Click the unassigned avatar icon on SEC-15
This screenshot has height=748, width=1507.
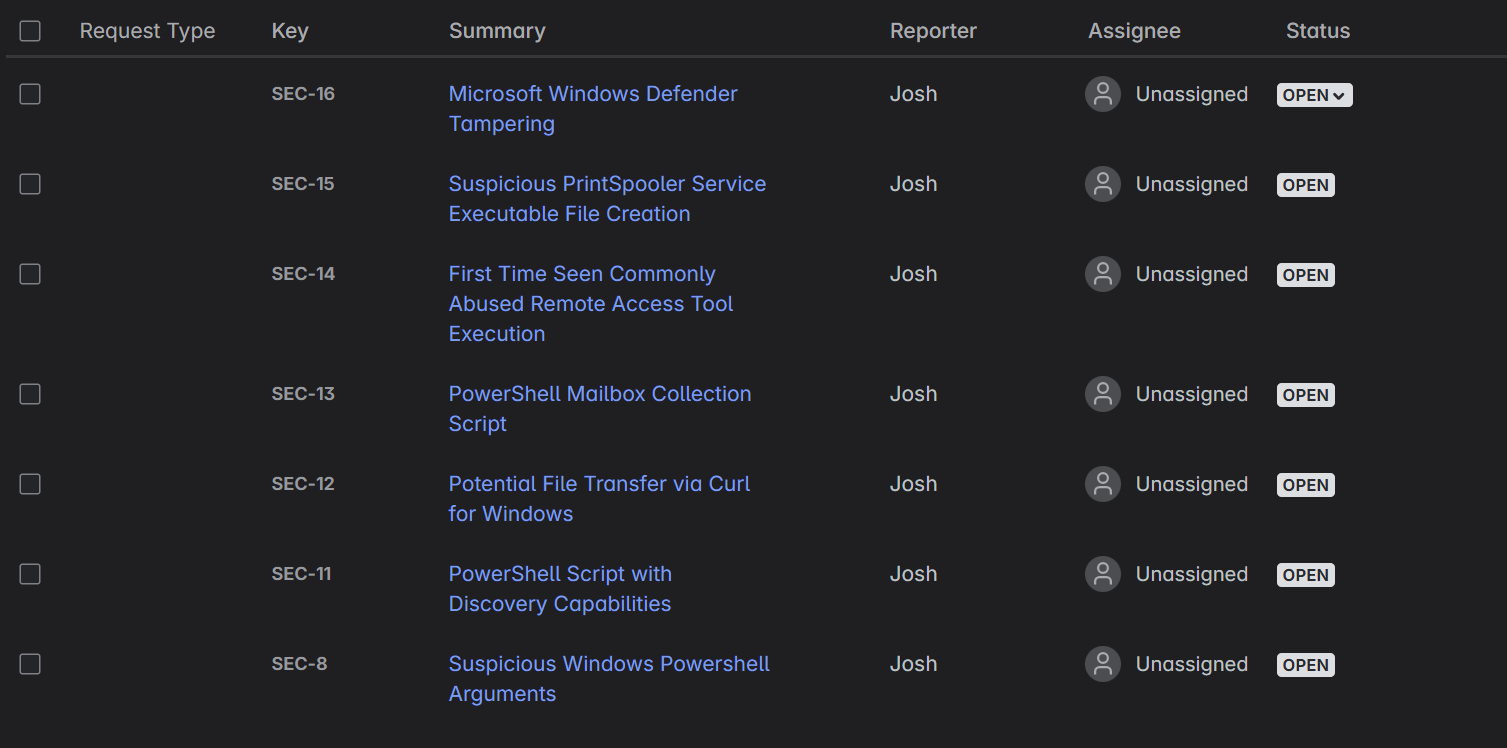1103,184
